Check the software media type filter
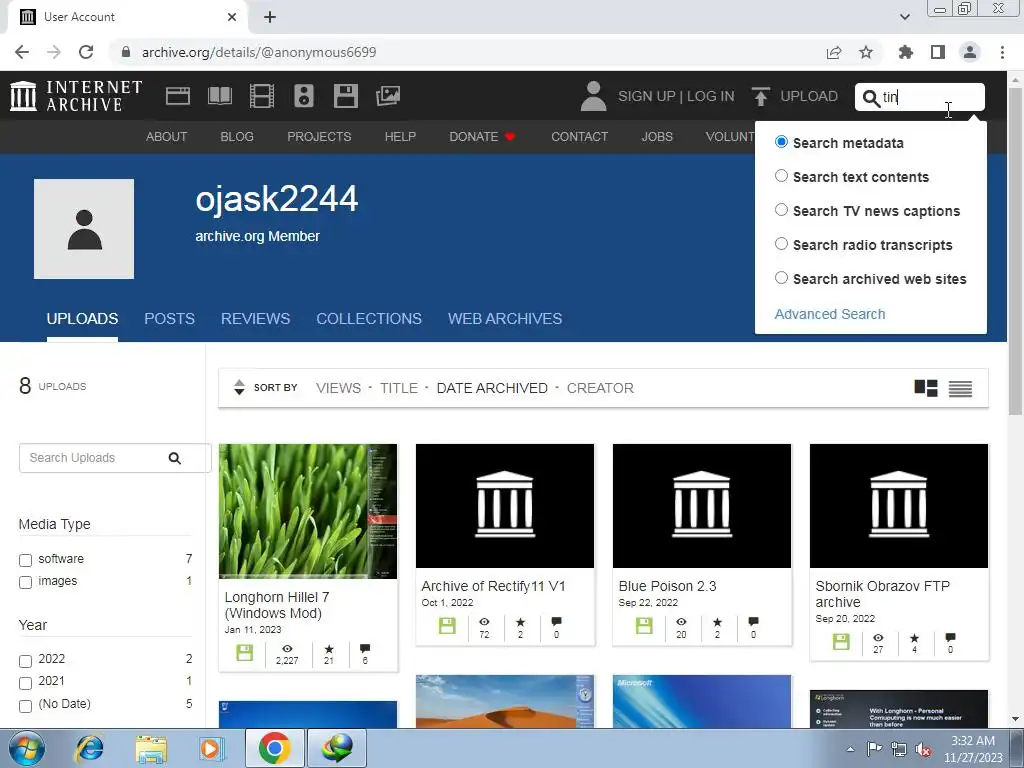1024x768 pixels. [x=25, y=560]
